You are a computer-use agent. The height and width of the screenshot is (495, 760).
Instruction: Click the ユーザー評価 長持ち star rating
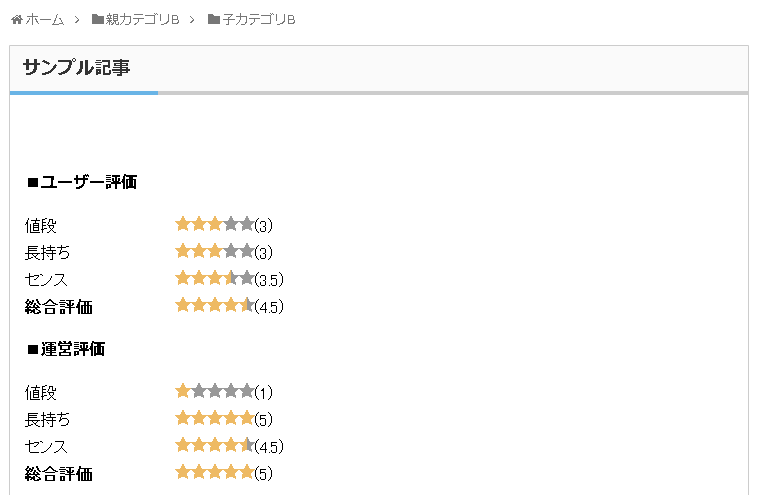[x=215, y=252]
